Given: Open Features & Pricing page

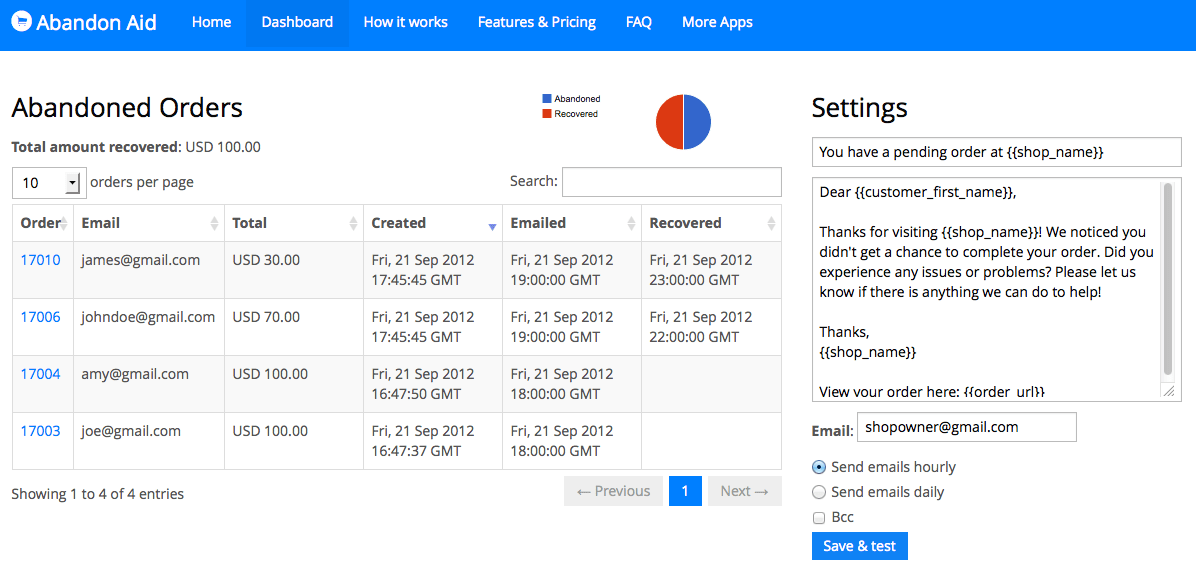Looking at the screenshot, I should pos(537,22).
